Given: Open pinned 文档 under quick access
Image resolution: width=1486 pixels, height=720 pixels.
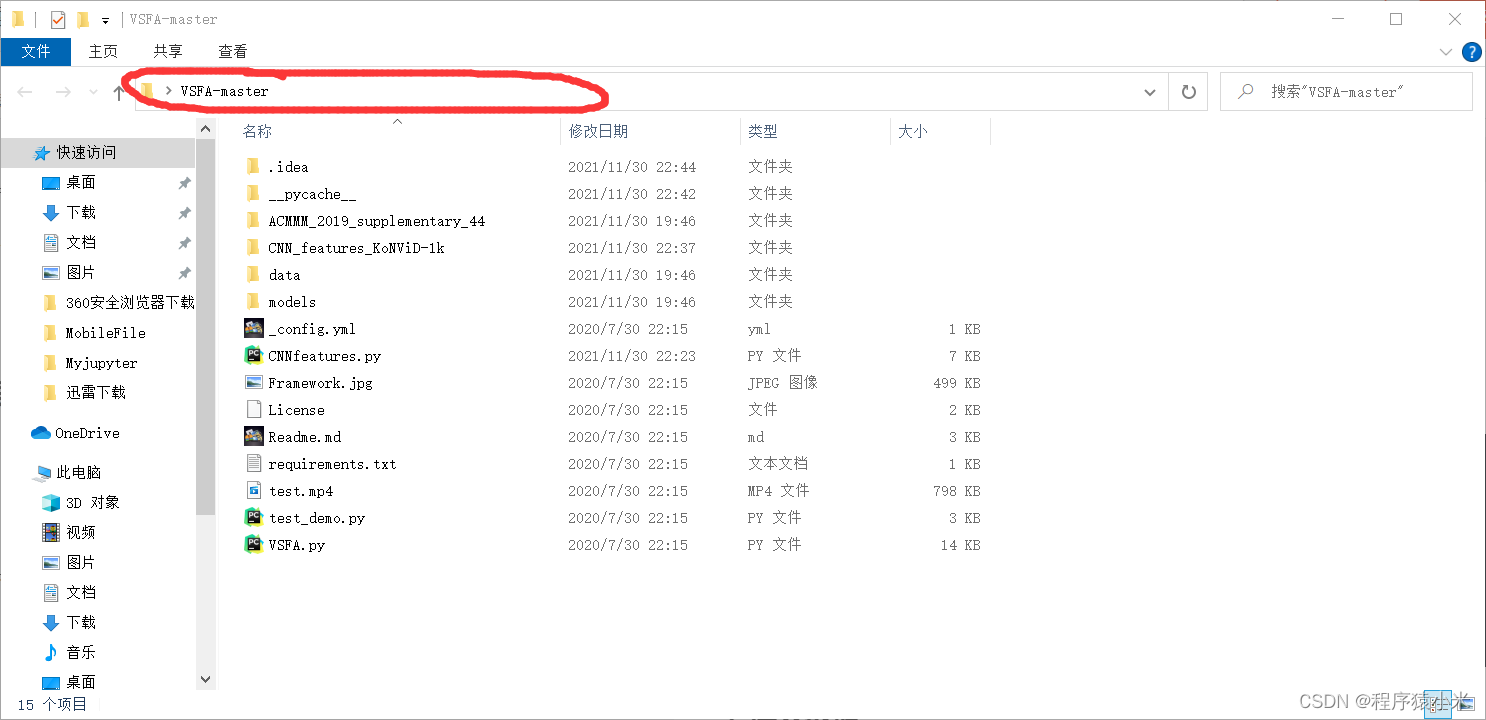Looking at the screenshot, I should (81, 242).
